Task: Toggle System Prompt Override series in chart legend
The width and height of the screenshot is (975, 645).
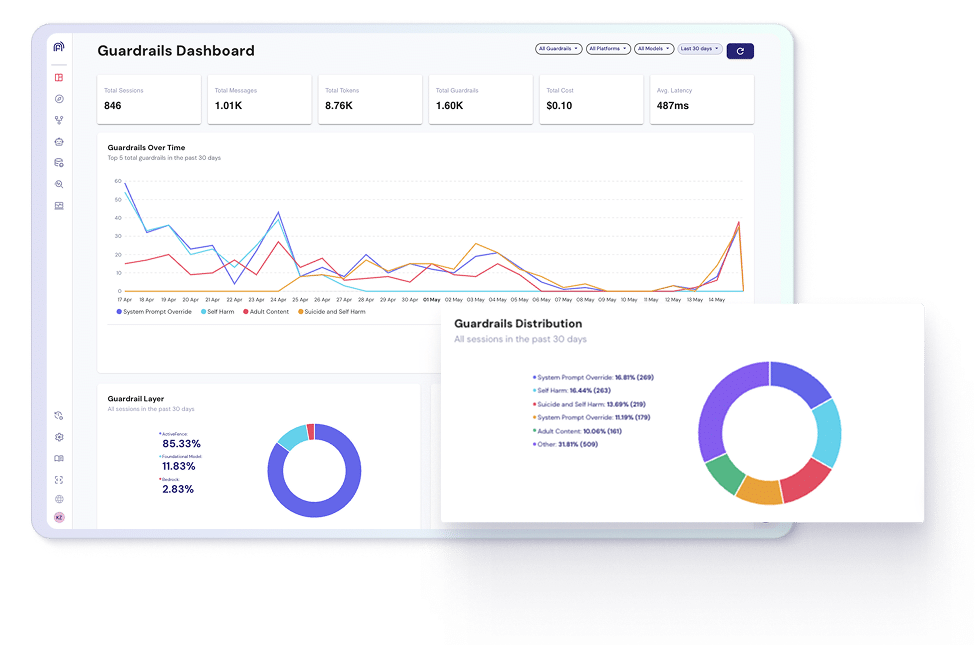Action: click(x=154, y=312)
